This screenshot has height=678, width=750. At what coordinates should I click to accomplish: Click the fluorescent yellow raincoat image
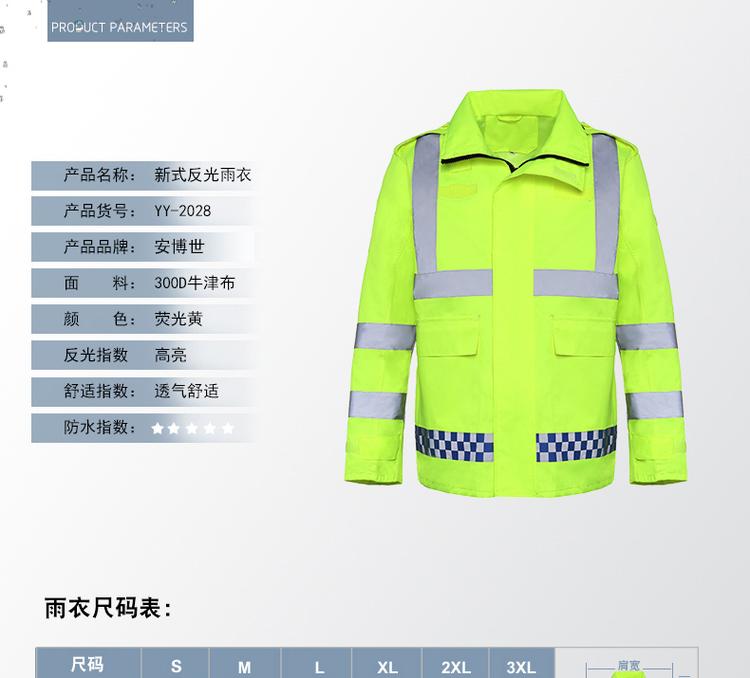pos(516,293)
